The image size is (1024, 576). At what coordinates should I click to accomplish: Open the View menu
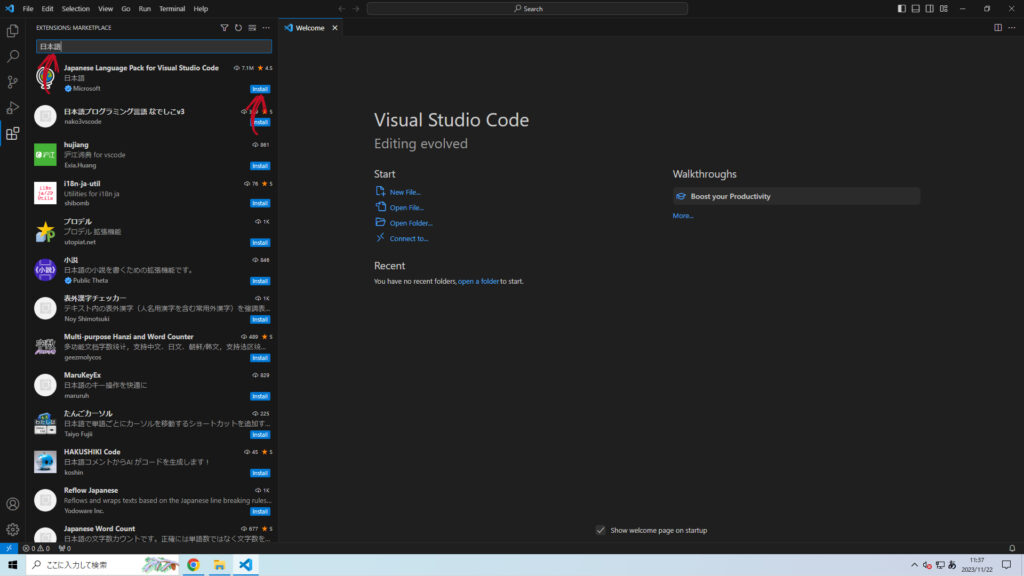105,8
